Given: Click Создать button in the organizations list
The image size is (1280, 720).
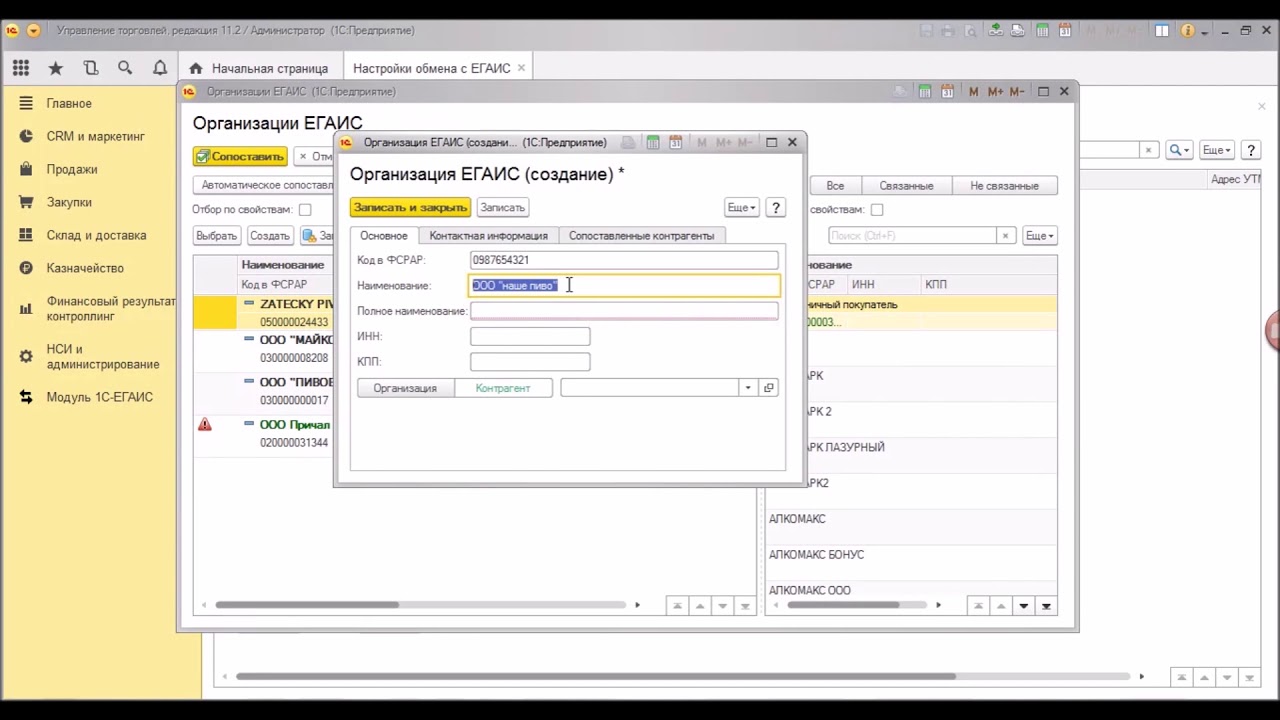Looking at the screenshot, I should coord(269,236).
